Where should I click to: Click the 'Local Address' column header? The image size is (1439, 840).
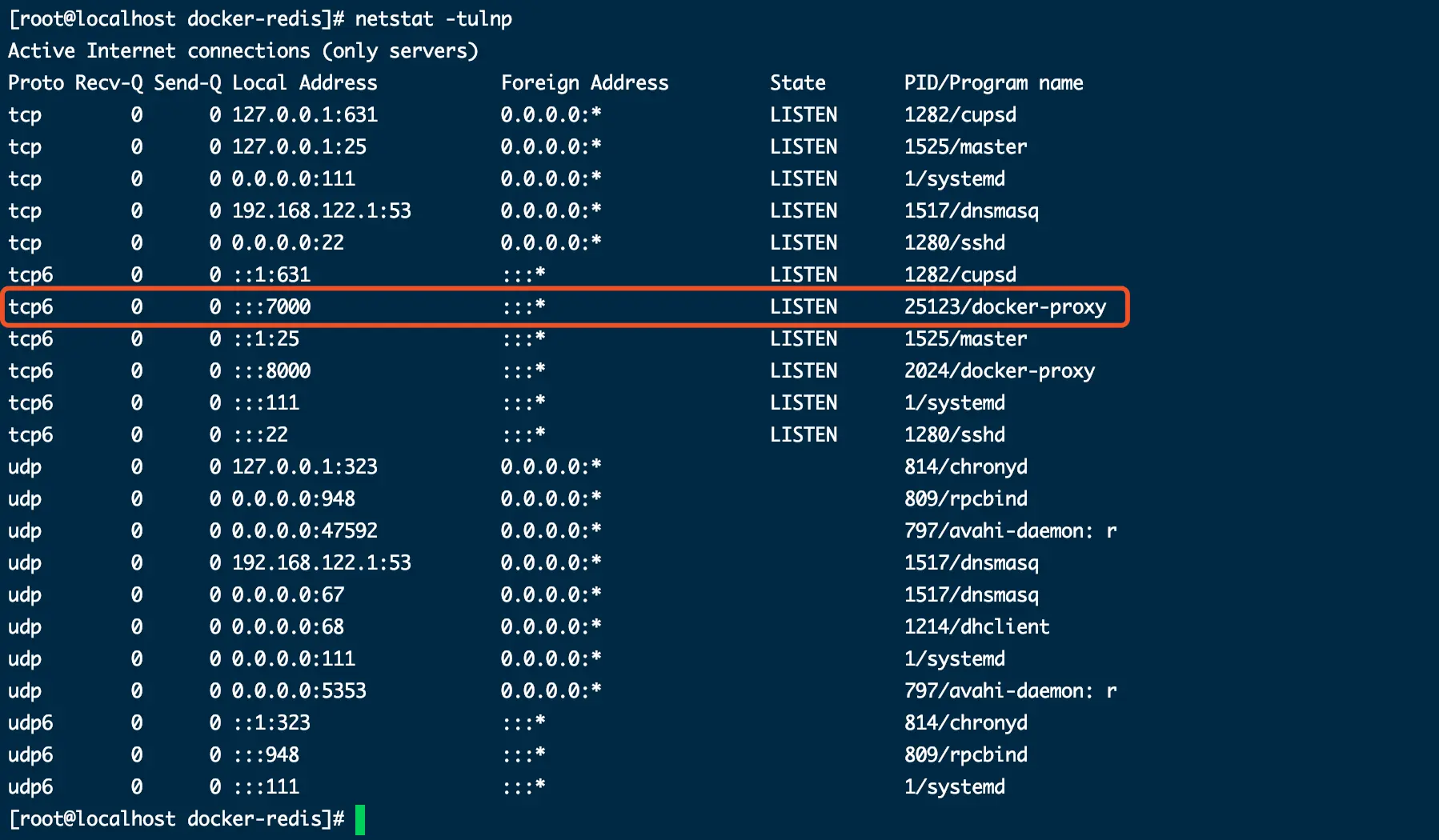[x=305, y=83]
